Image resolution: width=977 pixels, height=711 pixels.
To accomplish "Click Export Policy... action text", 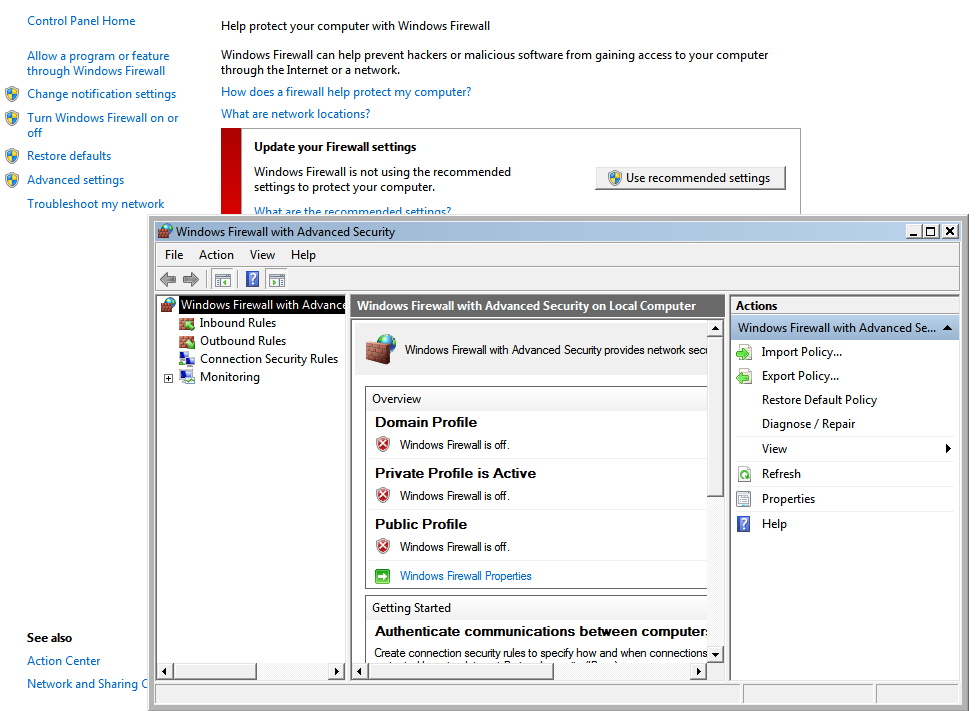I will 800,376.
